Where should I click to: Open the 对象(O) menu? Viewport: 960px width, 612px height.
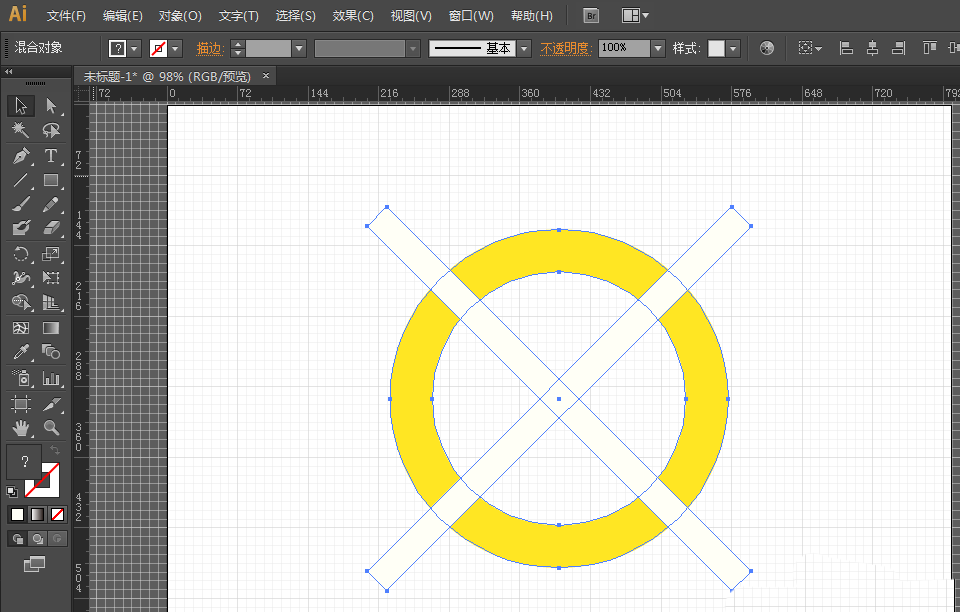pyautogui.click(x=180, y=16)
